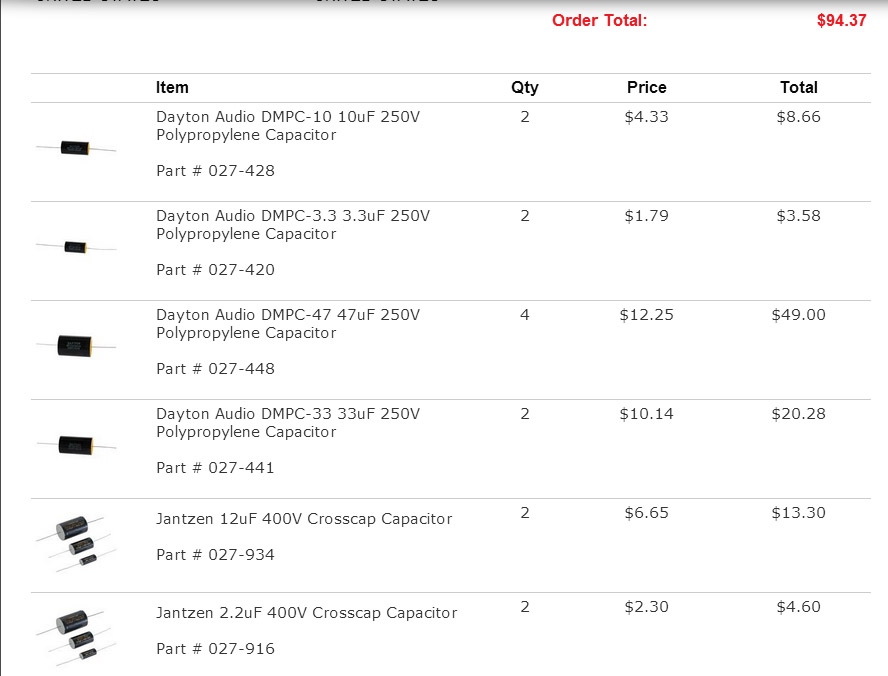888x676 pixels.
Task: Open Jantzen 12uF 400V Crosscap Capacitor link
Action: coord(304,519)
